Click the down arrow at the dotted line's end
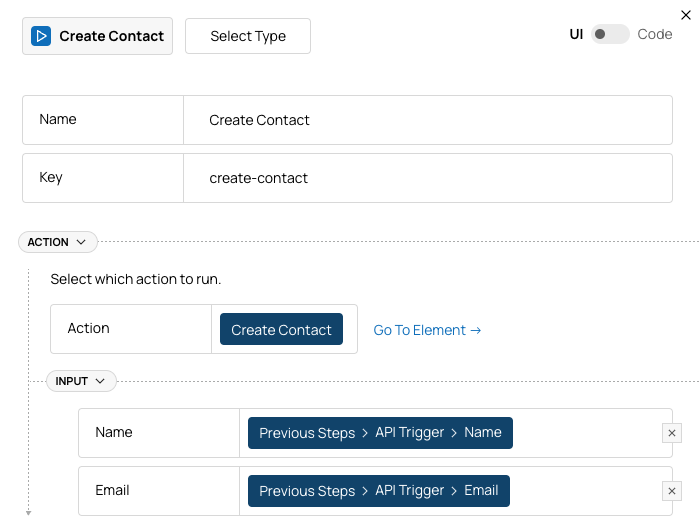This screenshot has height=530, width=700. [x=28, y=513]
